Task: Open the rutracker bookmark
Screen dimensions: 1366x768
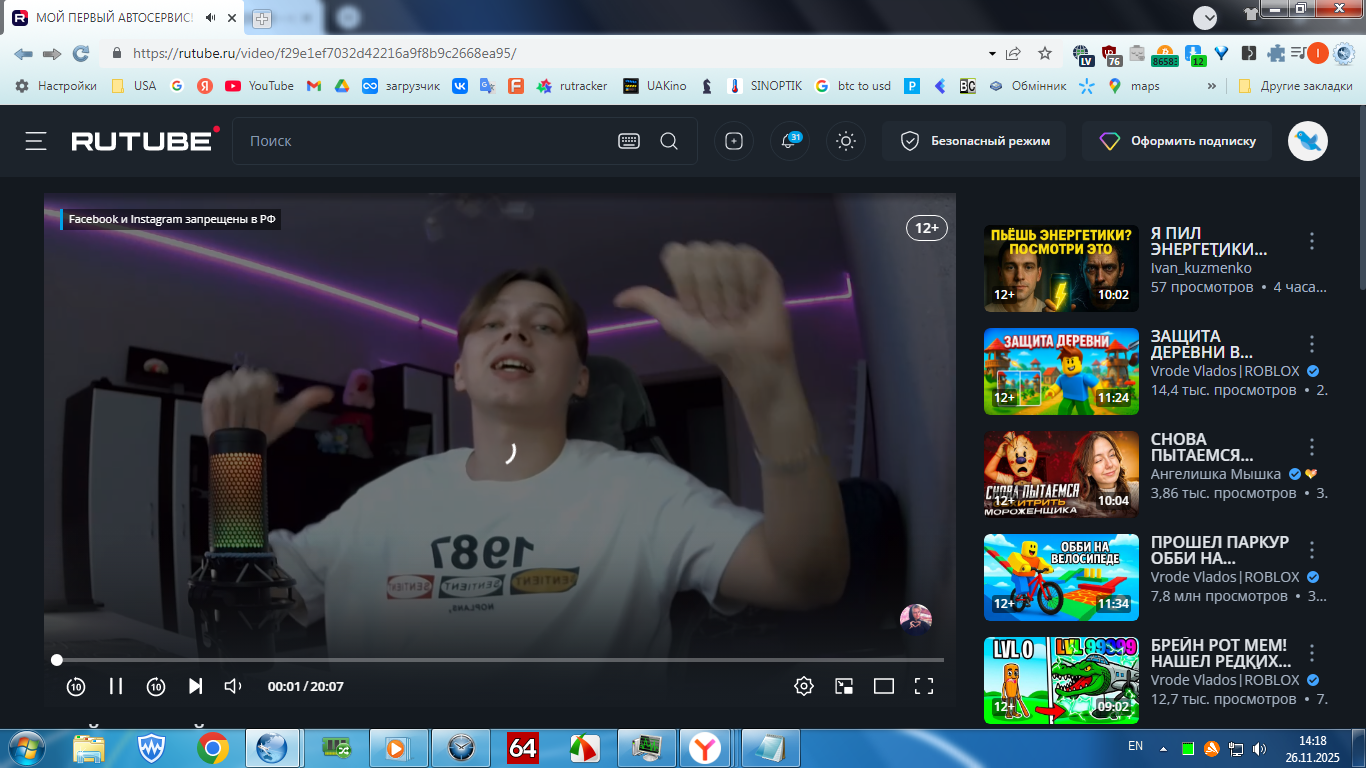Action: coord(572,86)
